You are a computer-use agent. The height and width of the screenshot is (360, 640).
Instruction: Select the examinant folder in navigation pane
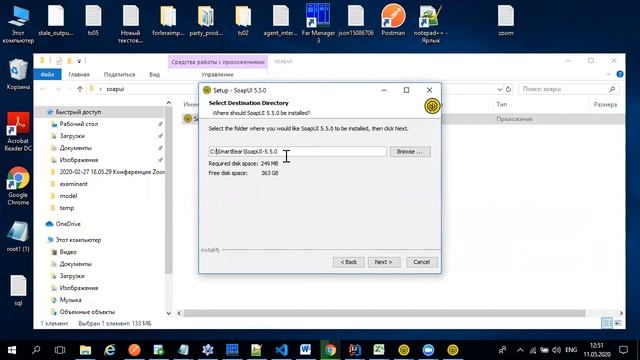point(73,184)
